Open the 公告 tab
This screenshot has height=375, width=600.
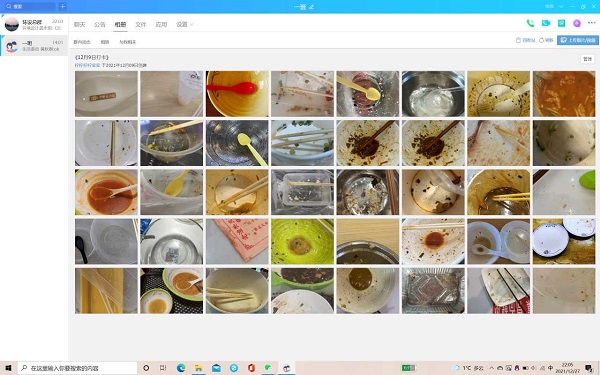100,24
